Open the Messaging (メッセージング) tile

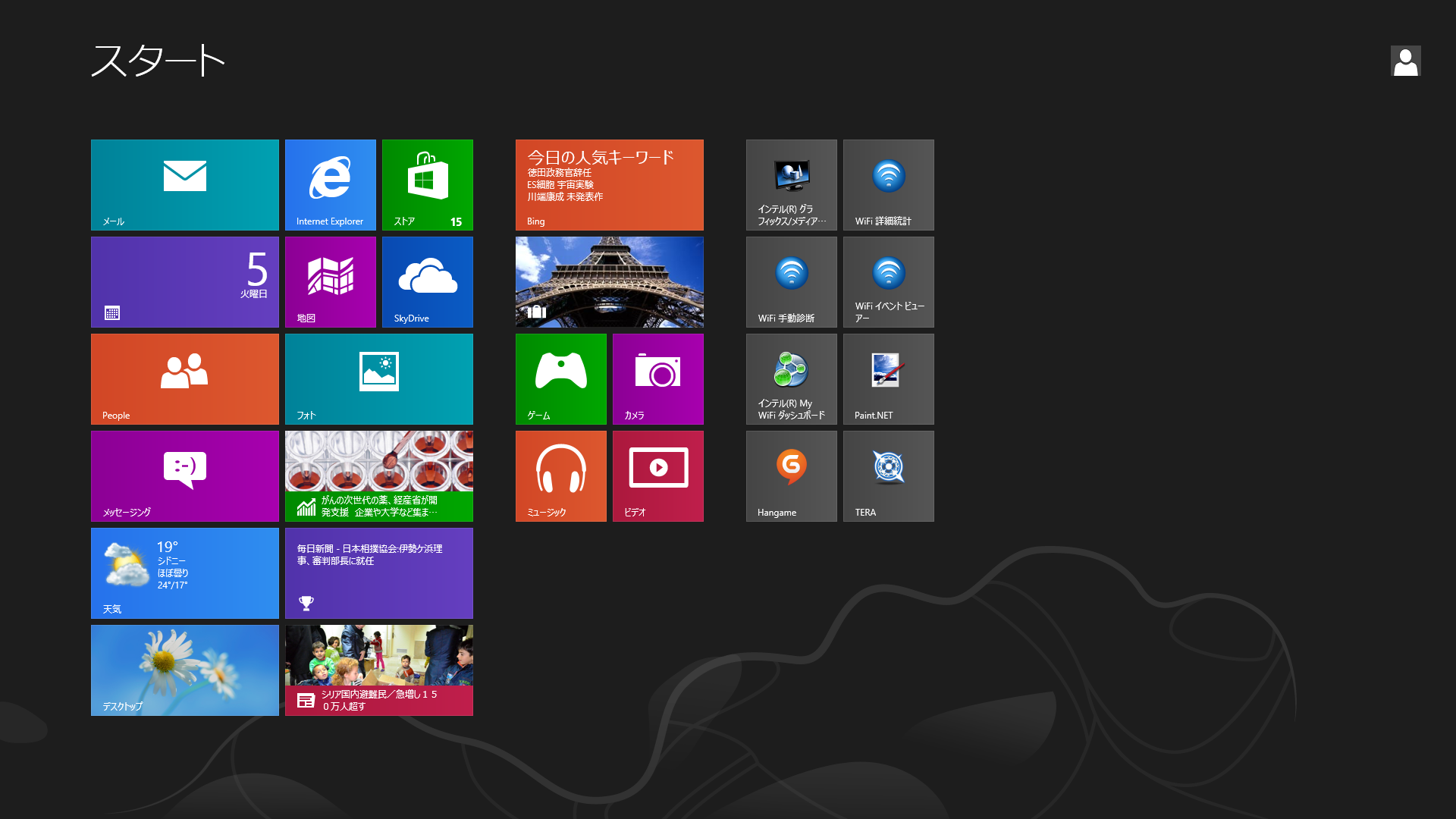(184, 475)
